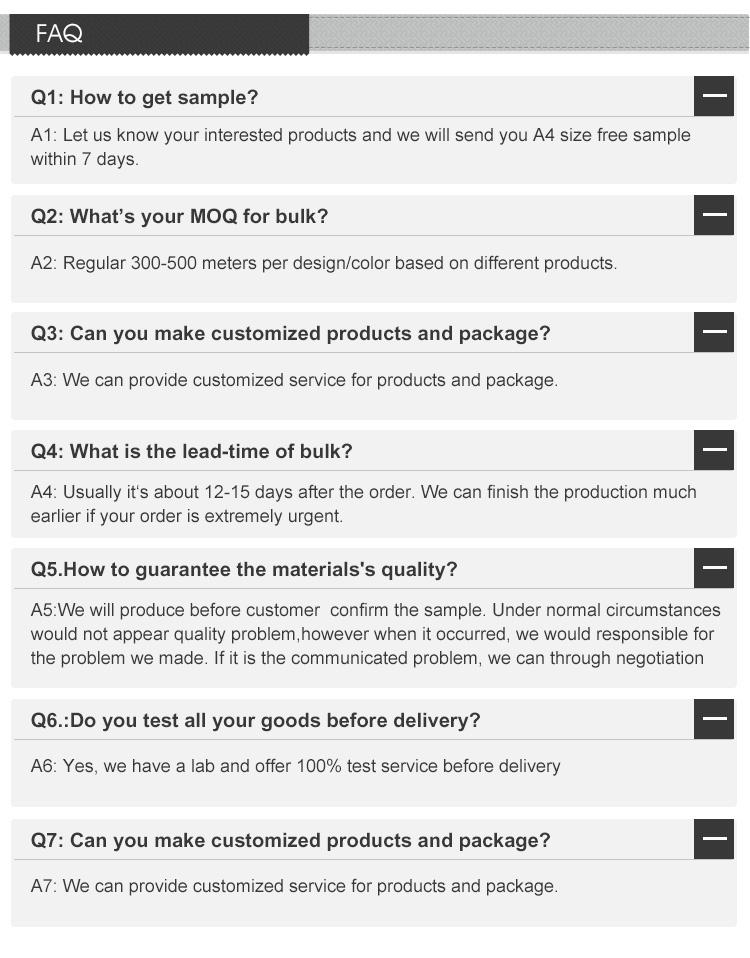Select the A5 answer about quality problems
750x958 pixels.
374,634
